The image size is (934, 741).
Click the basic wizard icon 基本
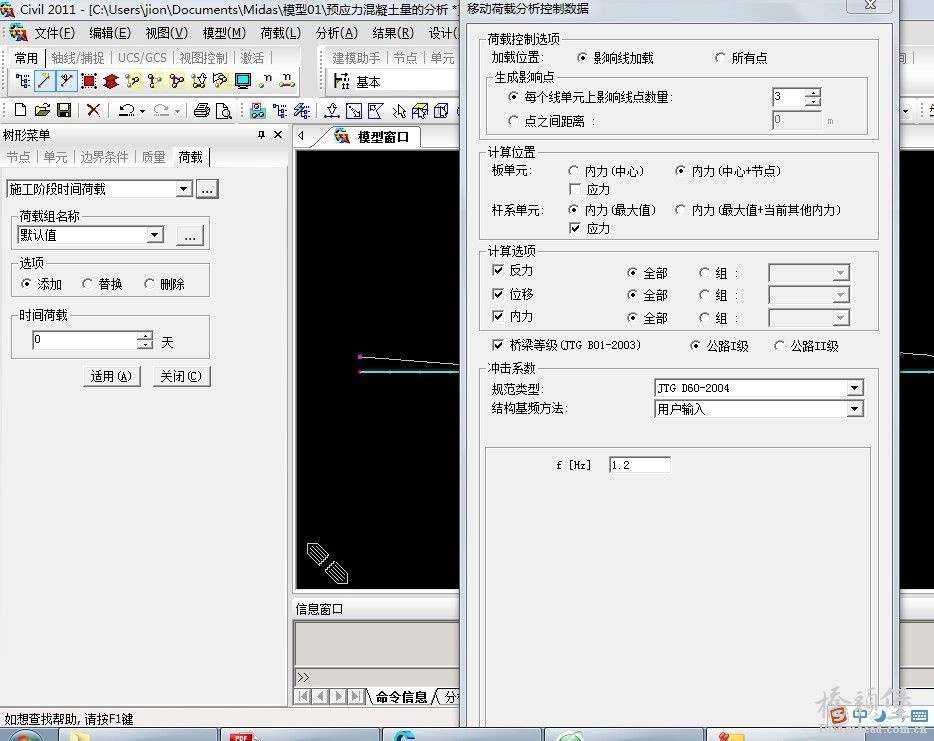pyautogui.click(x=357, y=82)
